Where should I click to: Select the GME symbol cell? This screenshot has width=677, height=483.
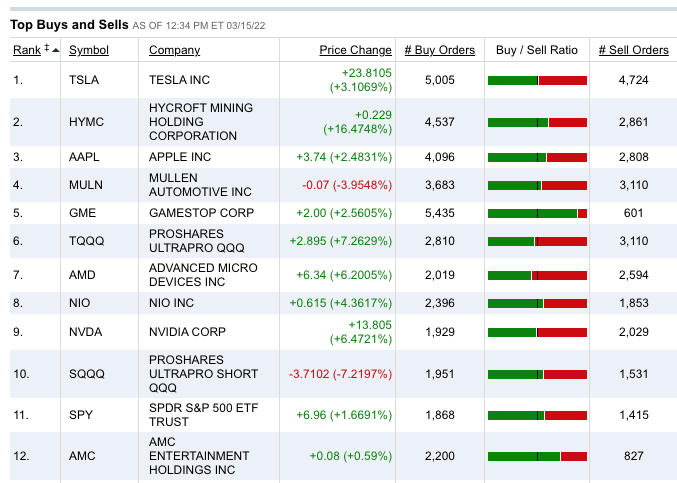tap(82, 213)
